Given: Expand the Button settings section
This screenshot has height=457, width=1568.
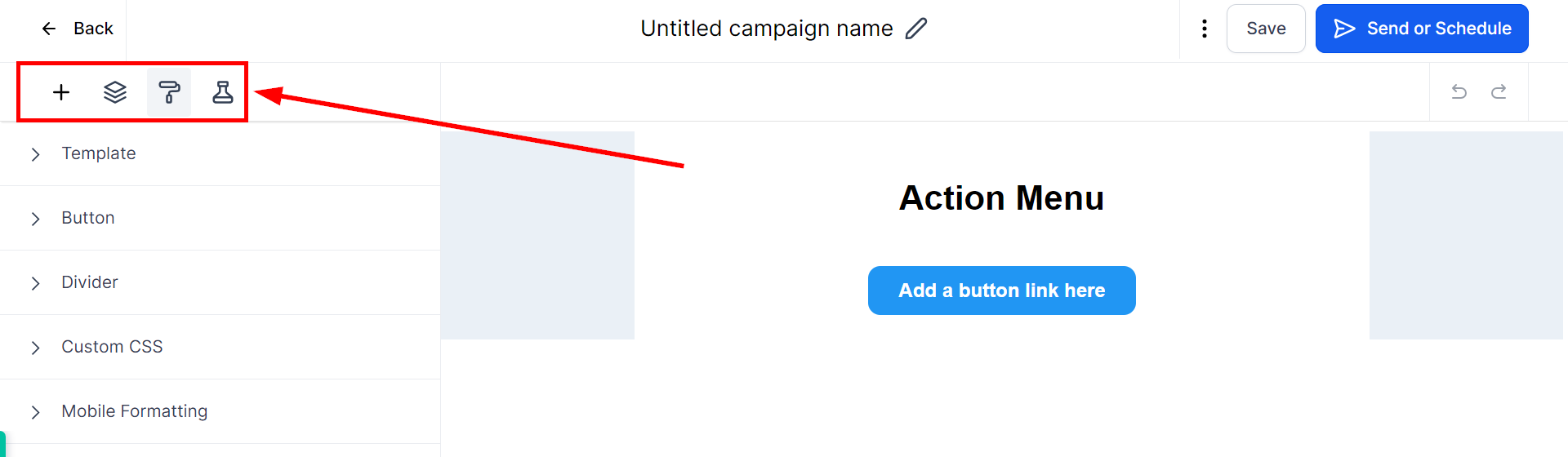Looking at the screenshot, I should click(x=88, y=218).
